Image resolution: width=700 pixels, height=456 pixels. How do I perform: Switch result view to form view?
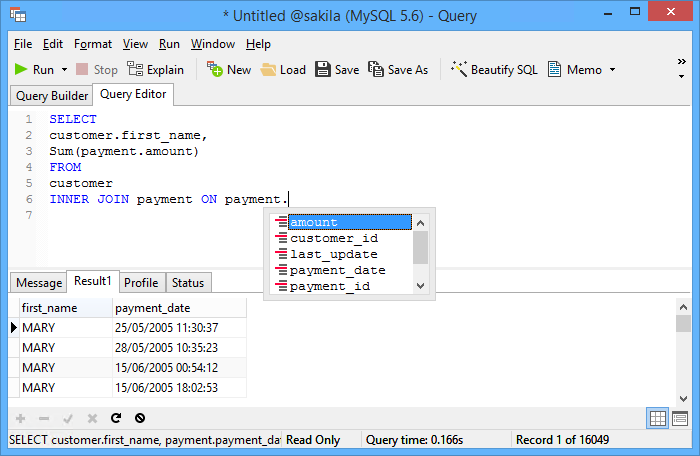[680, 418]
